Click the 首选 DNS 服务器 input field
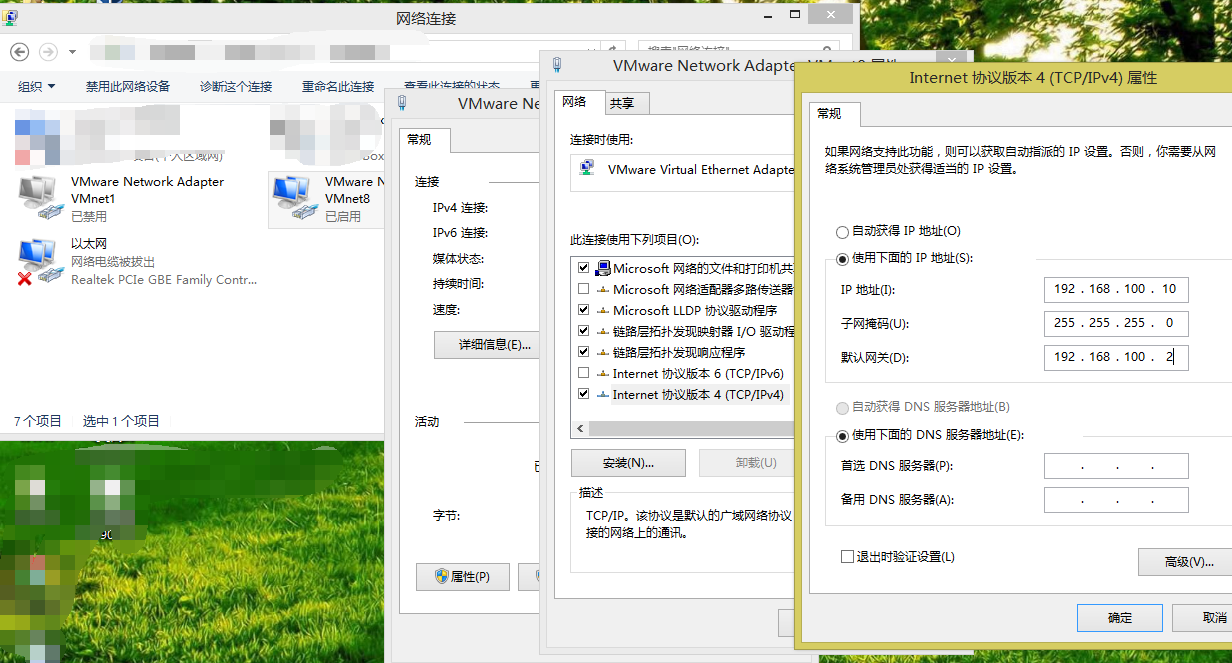 click(x=1115, y=465)
